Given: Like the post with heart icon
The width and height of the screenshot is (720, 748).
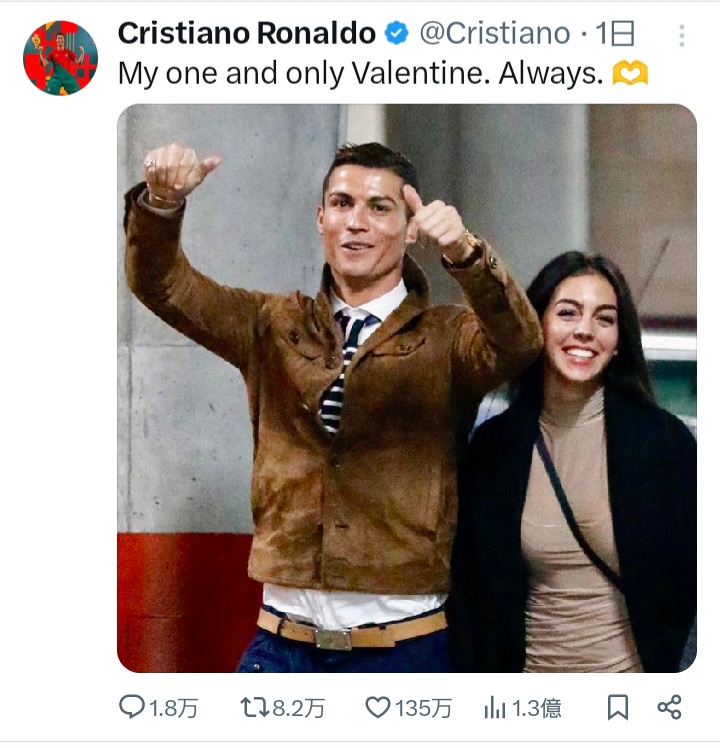Looking at the screenshot, I should tap(378, 707).
